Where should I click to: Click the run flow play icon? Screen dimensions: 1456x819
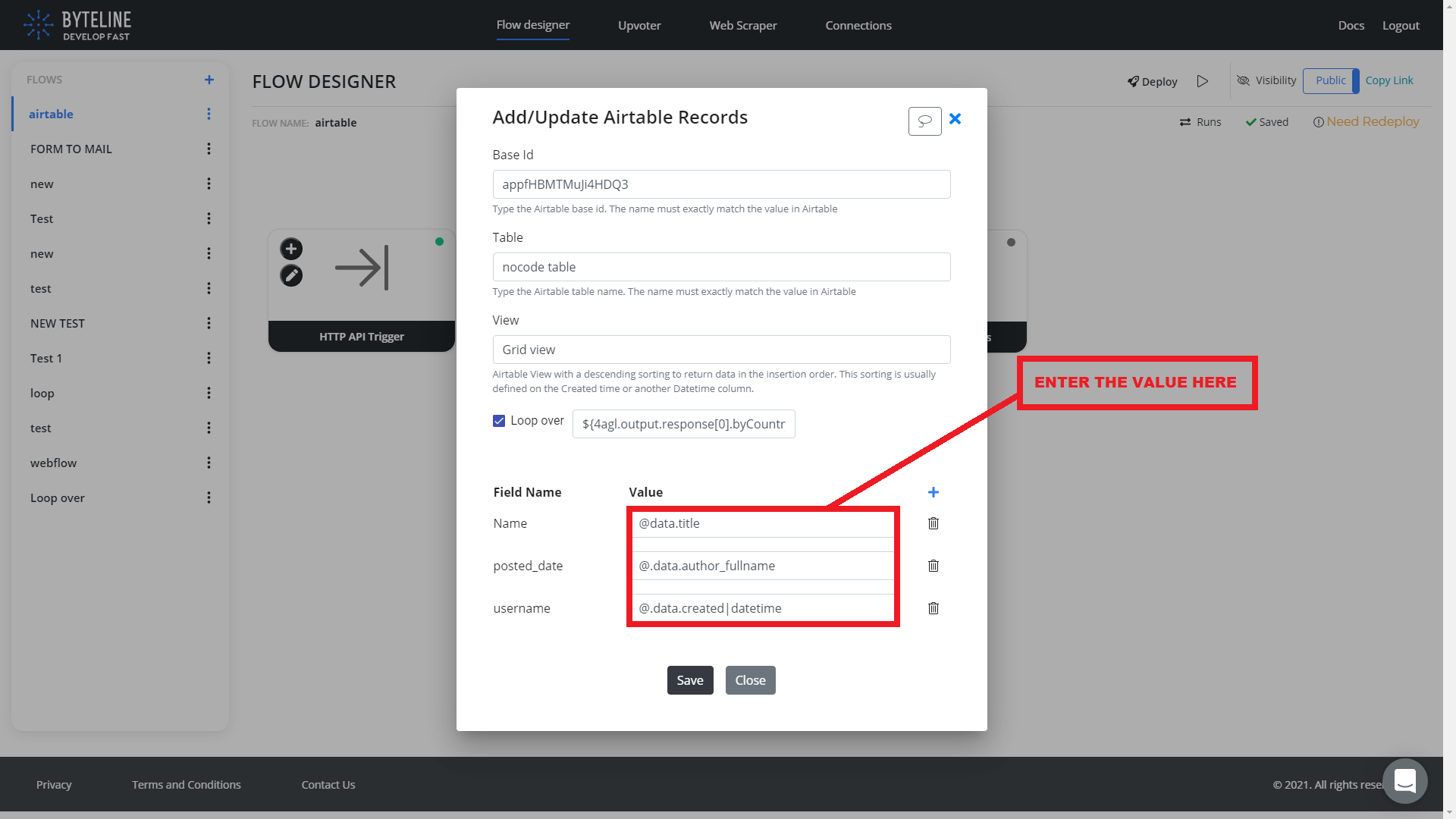tap(1203, 81)
